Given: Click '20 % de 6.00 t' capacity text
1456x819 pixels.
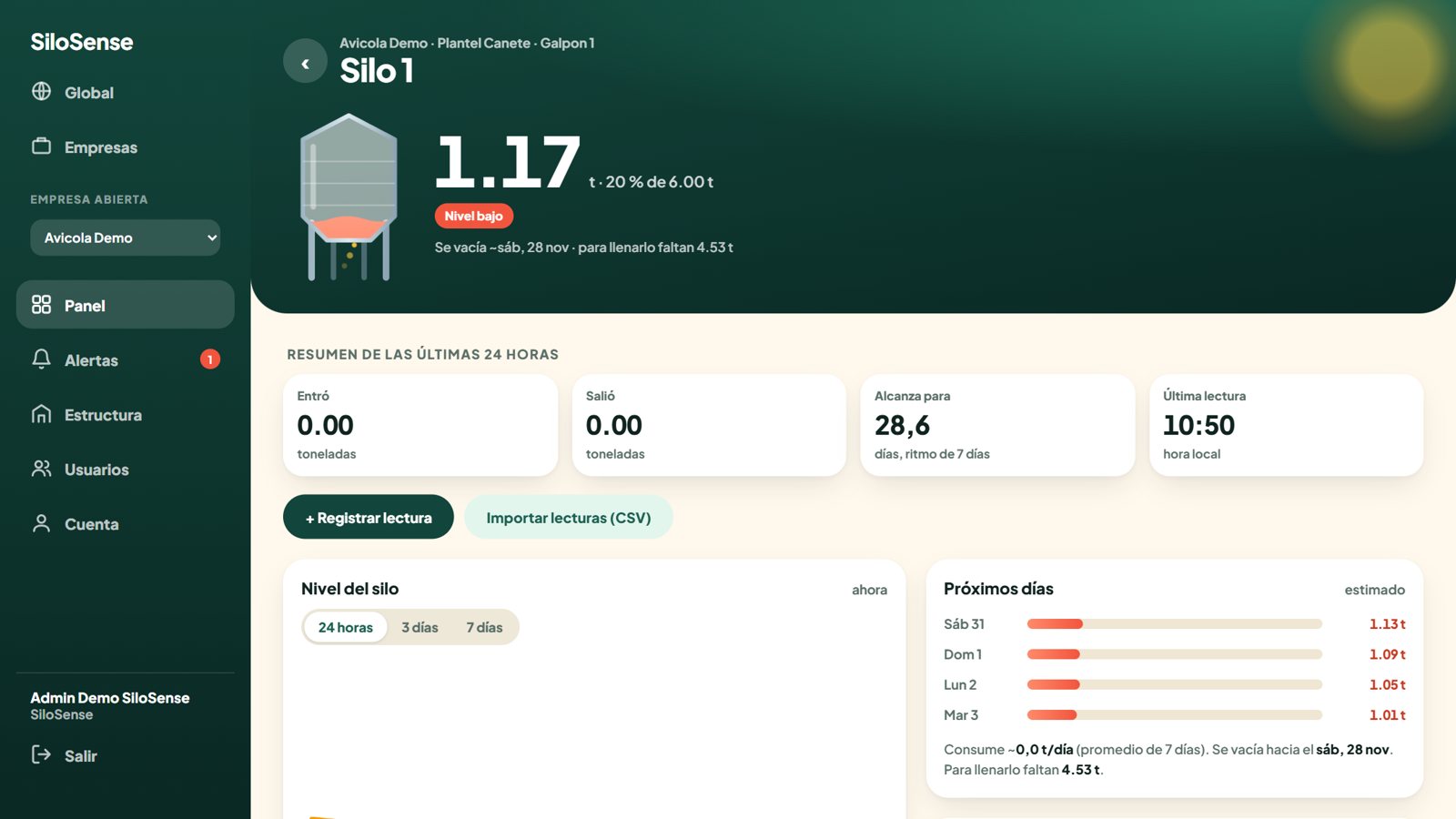Looking at the screenshot, I should (x=660, y=182).
